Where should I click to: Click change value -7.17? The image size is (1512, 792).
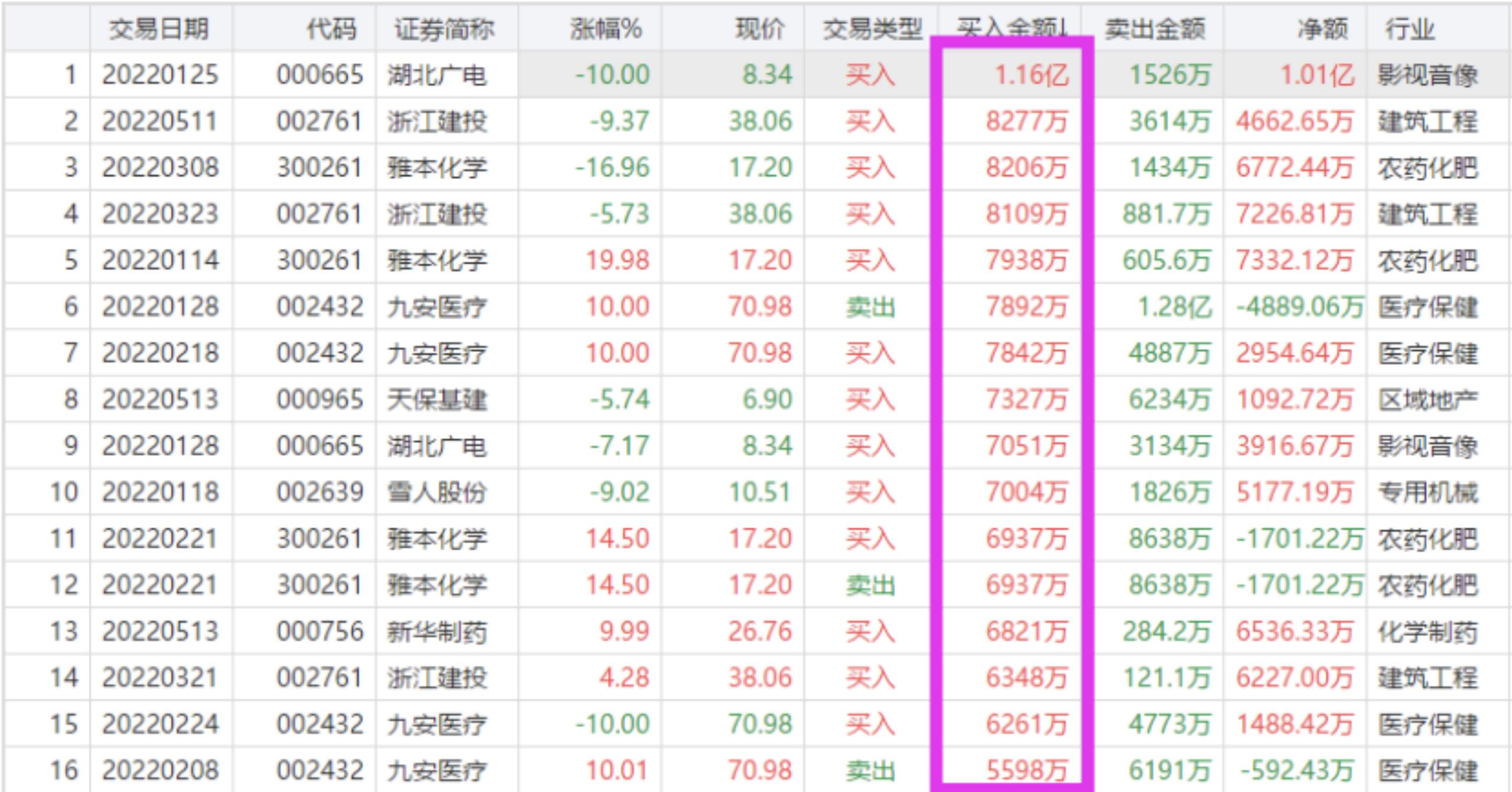click(620, 446)
